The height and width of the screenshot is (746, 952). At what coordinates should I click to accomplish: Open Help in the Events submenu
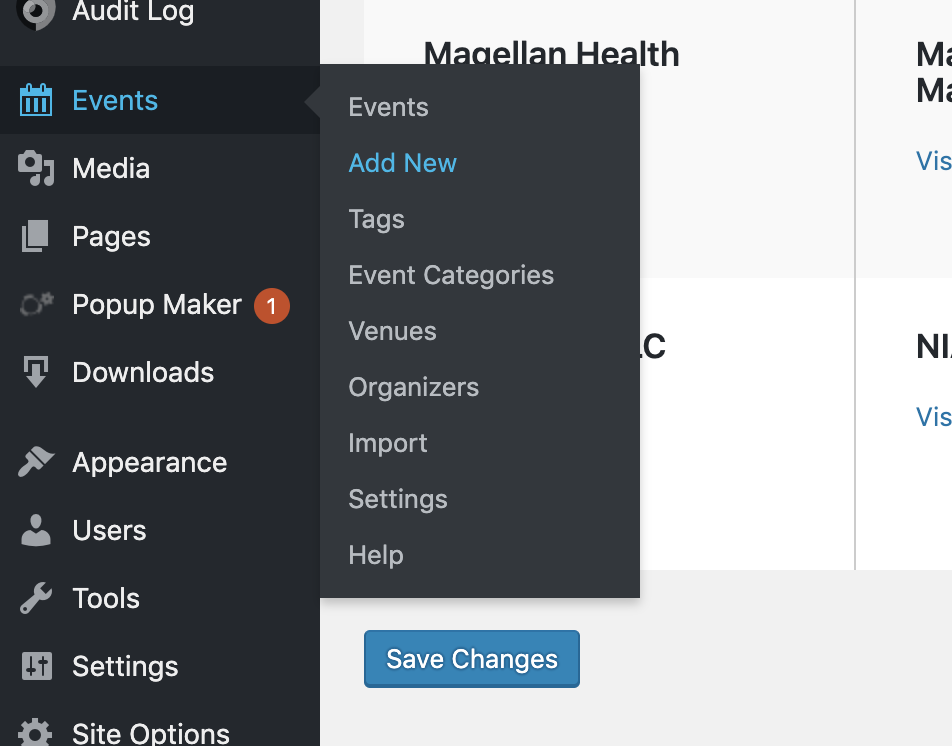[x=376, y=555]
